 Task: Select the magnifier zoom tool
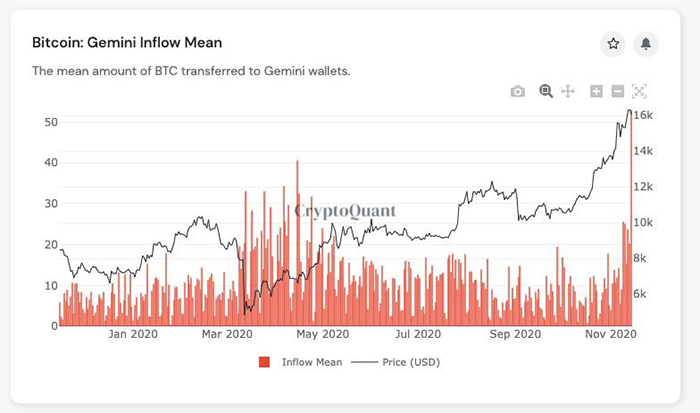pyautogui.click(x=546, y=92)
